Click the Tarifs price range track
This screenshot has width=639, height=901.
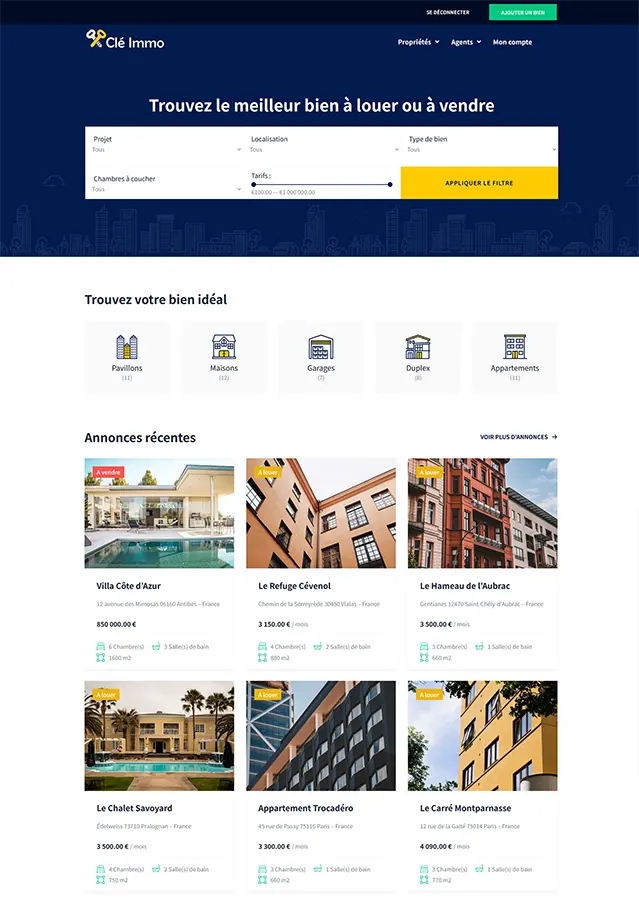pos(322,184)
